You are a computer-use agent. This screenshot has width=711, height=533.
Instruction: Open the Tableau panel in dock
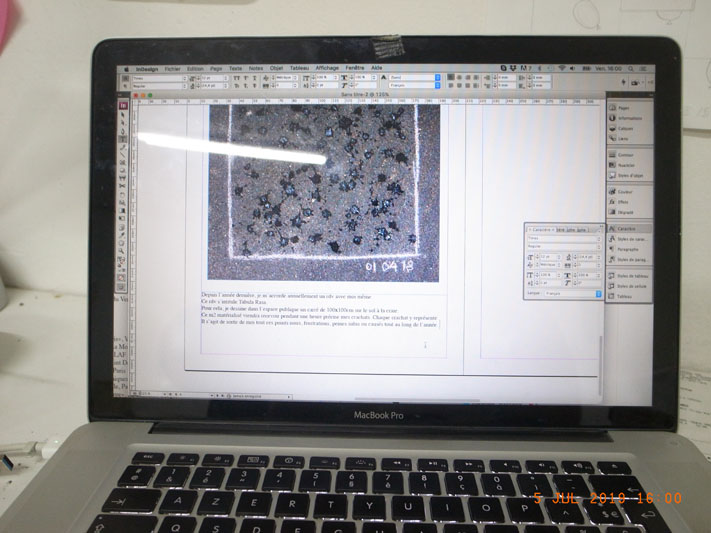tap(629, 297)
